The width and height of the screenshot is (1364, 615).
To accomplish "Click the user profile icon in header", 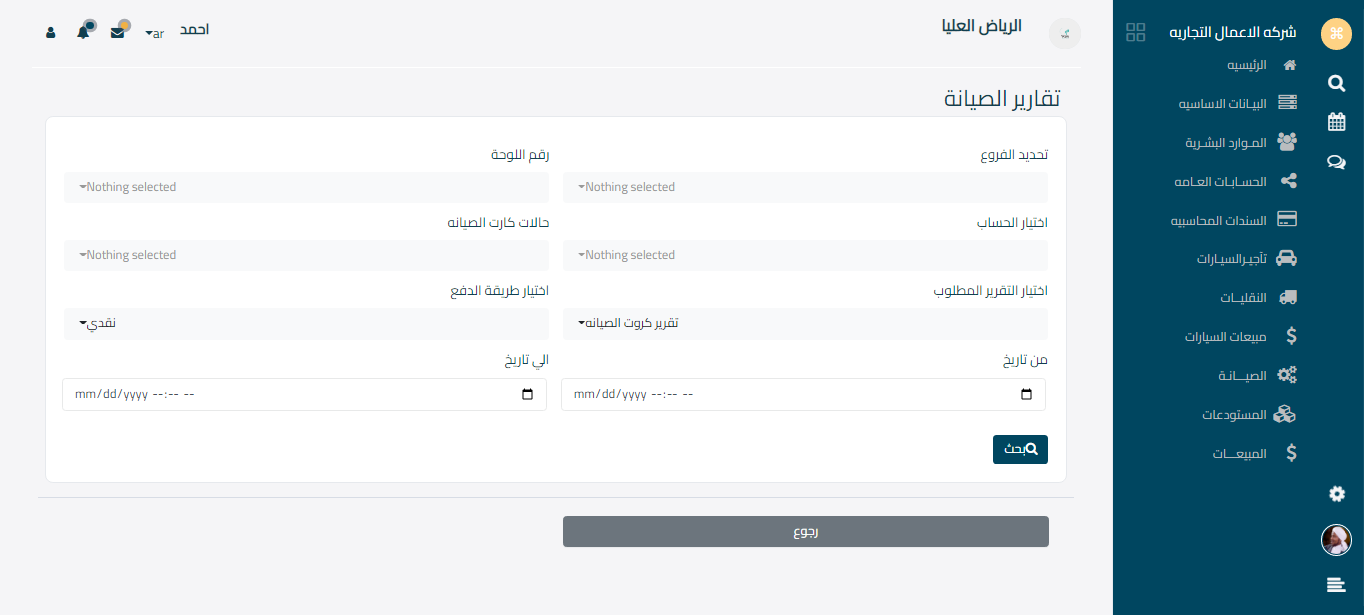I will (51, 32).
